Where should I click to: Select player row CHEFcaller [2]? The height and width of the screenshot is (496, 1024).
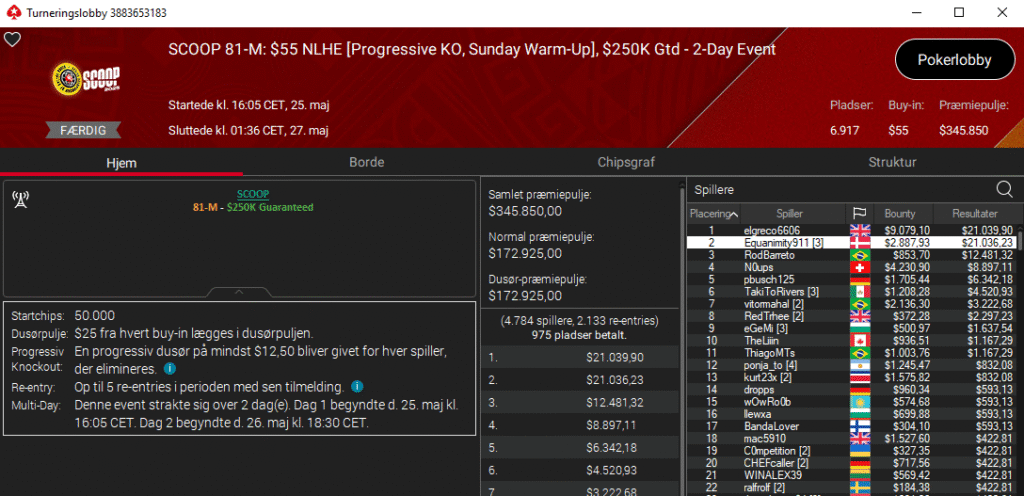click(x=852, y=463)
